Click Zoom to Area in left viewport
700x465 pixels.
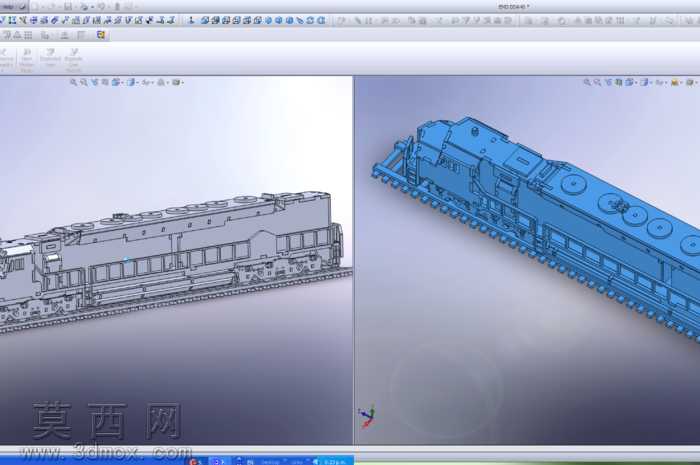(x=83, y=83)
